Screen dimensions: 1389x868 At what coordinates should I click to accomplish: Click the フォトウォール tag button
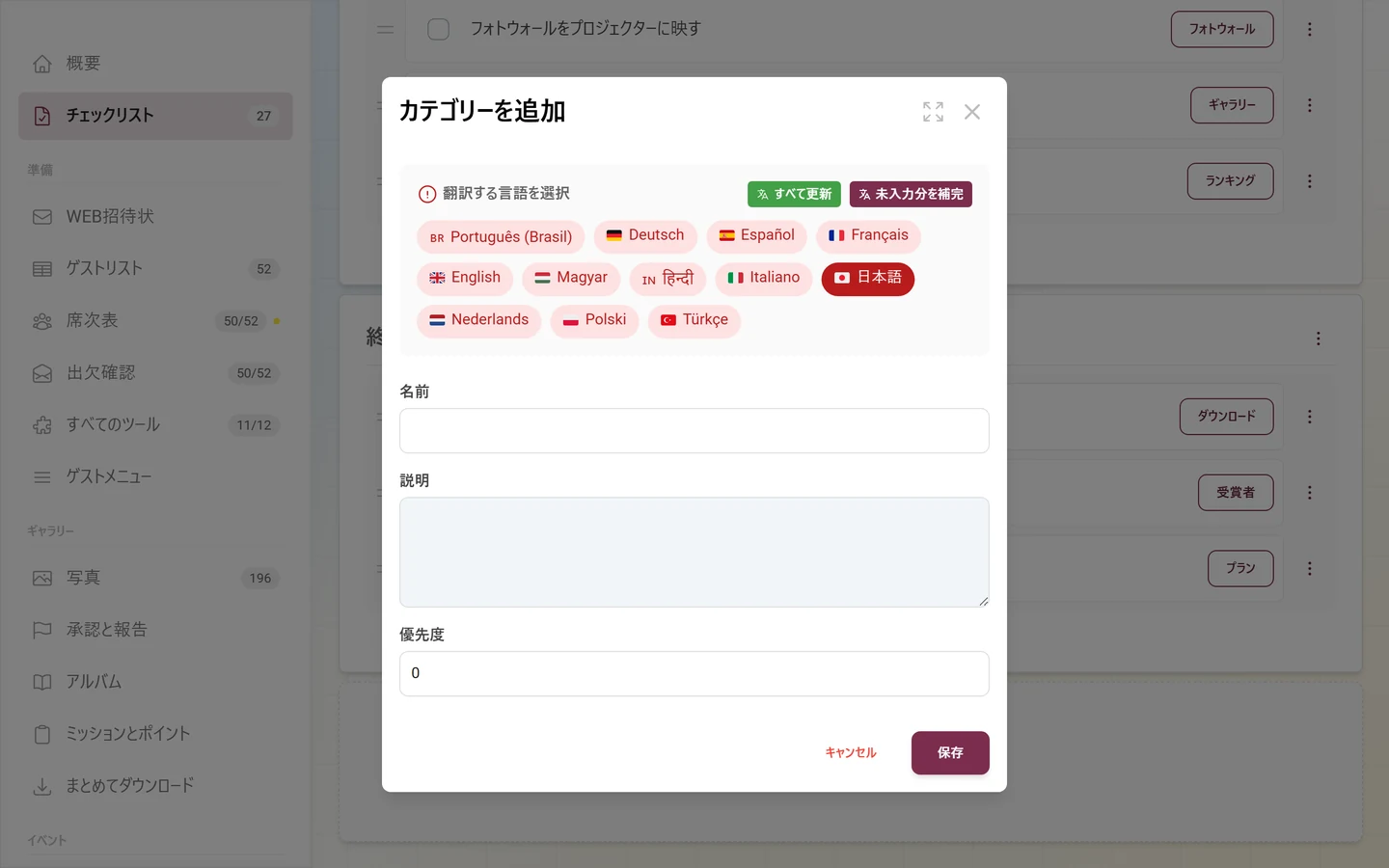[x=1222, y=30]
